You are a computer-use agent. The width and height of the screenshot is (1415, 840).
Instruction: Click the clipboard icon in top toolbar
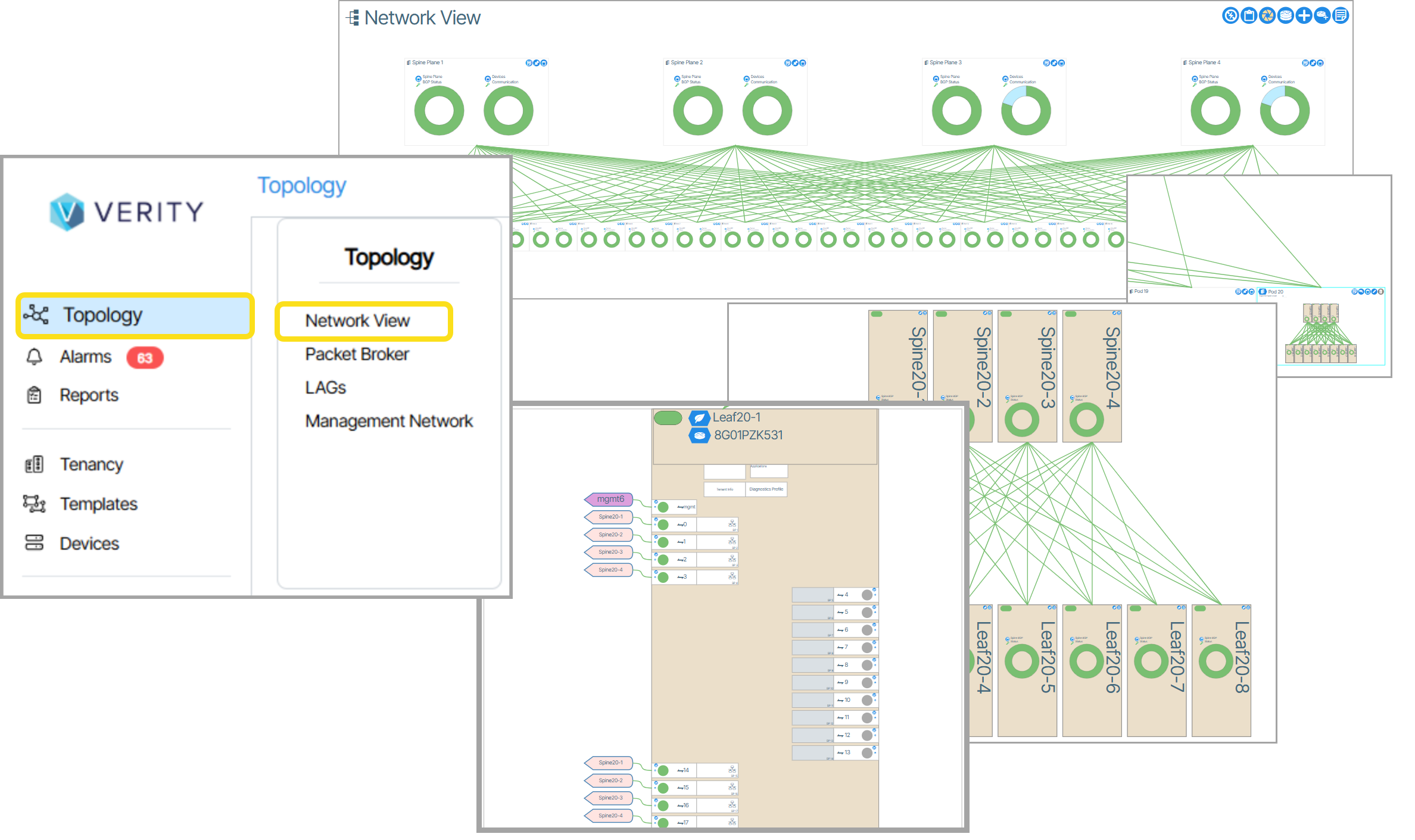(x=1249, y=15)
